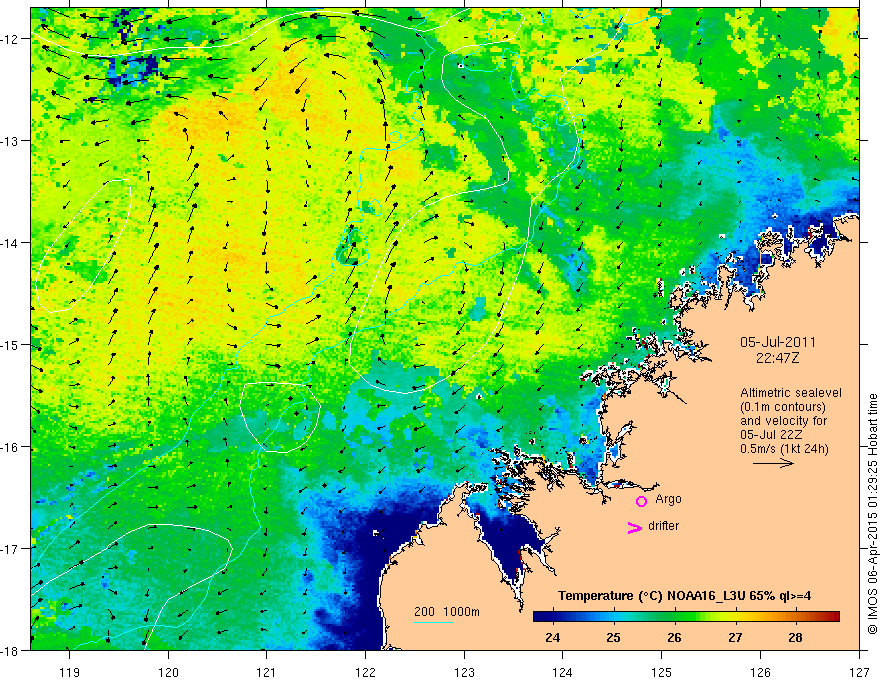Click the longitude label 120
Screen dimensions: 880x680
(168, 672)
